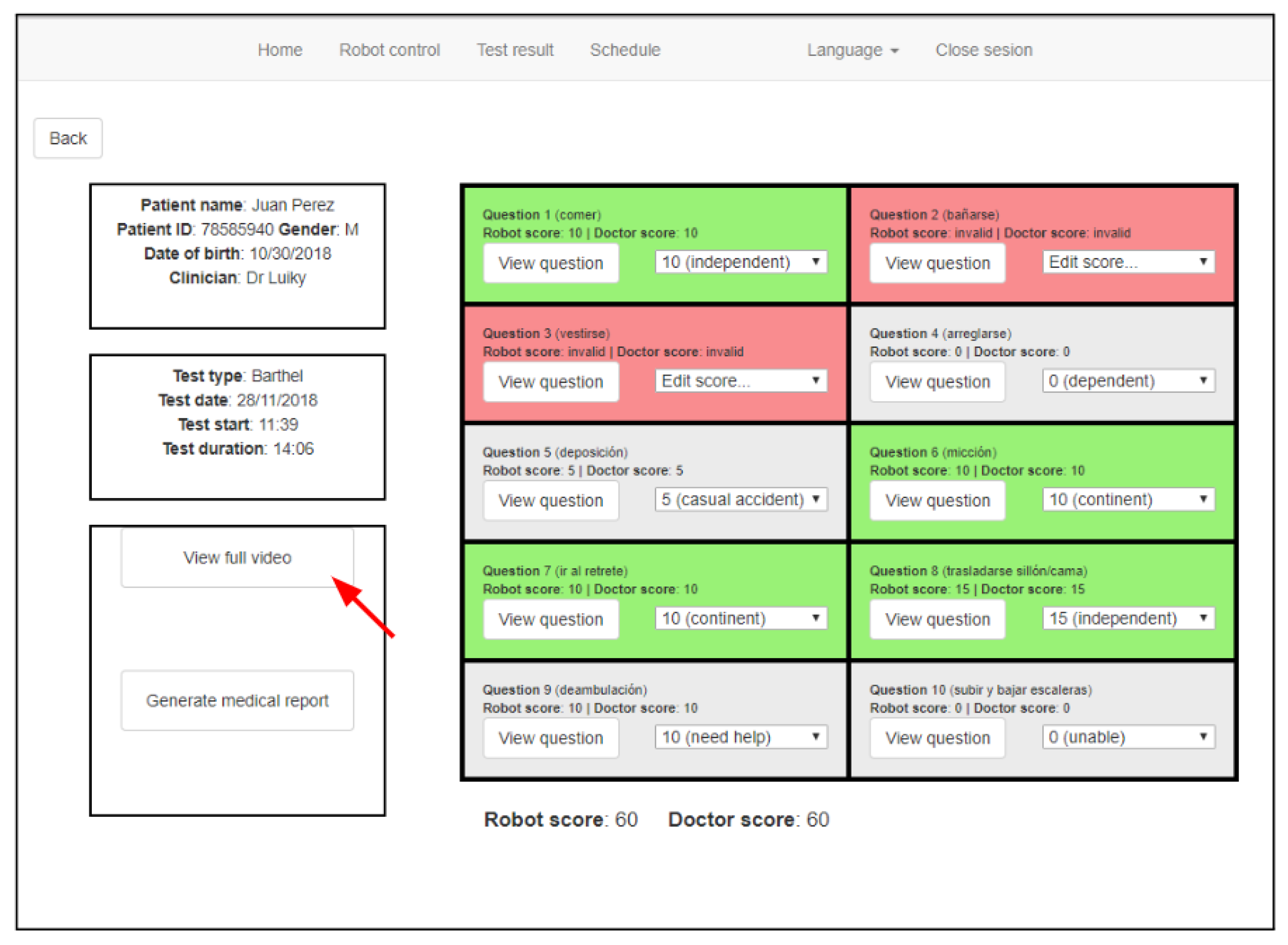Click the Close sesion link
Screen dimensions: 1288x945
[984, 50]
